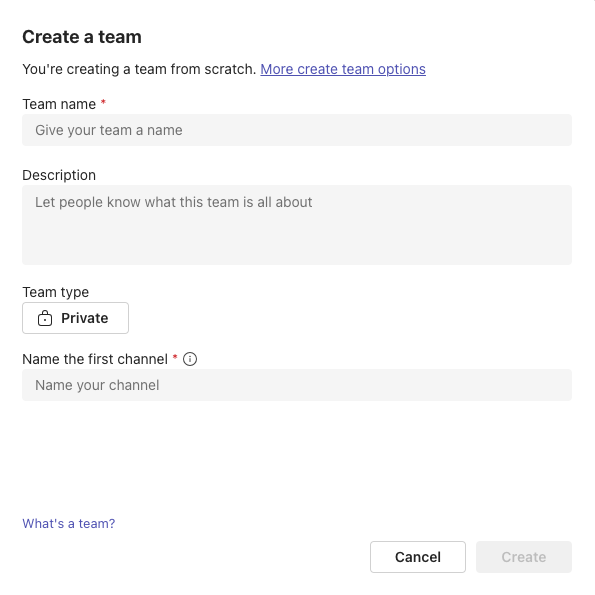Screen dimensions: 595x595
Task: Select the 'Name your channel' input field
Action: 297,385
